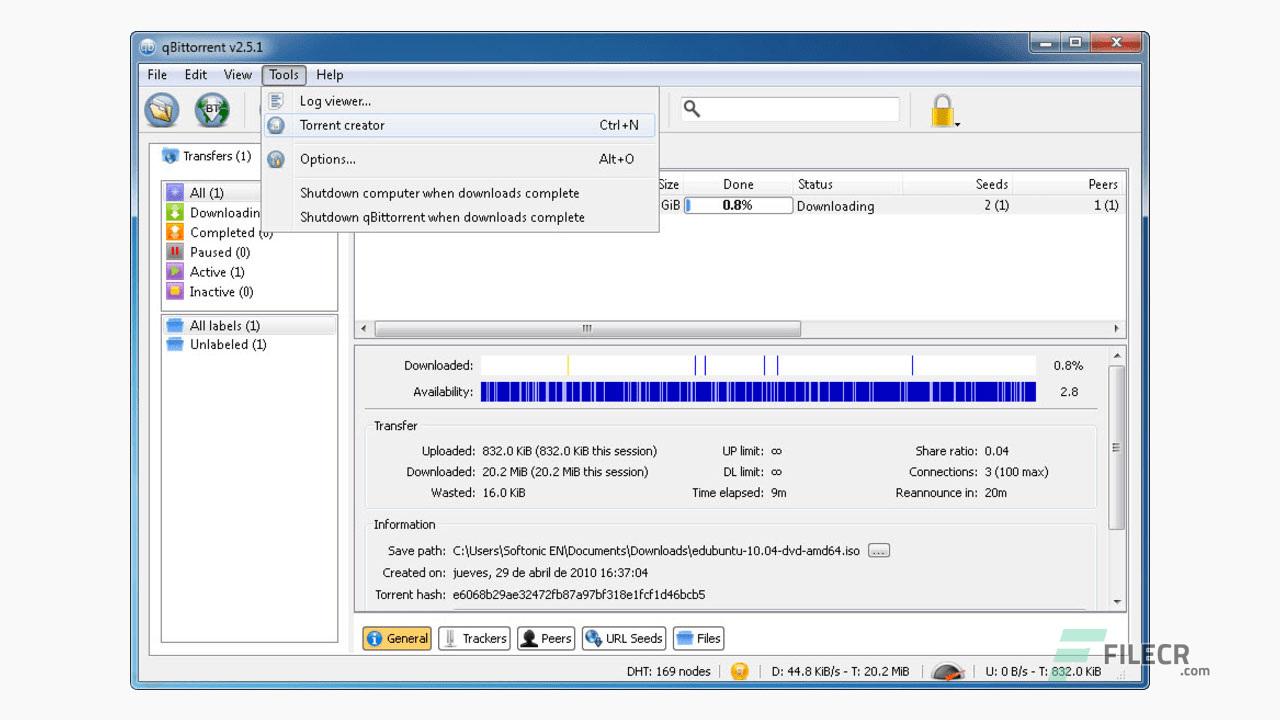Click the torrent list right scroll arrow
The image size is (1280, 720).
click(1117, 328)
